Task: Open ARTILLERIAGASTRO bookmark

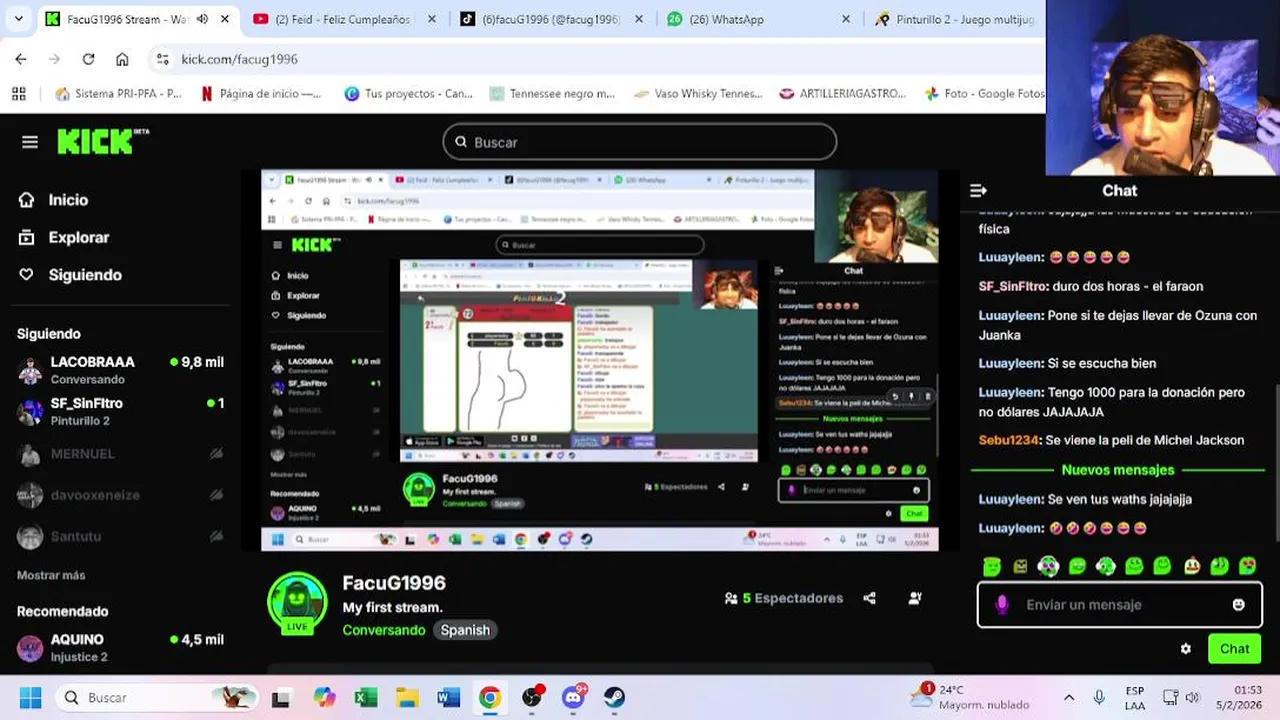Action: tap(843, 93)
